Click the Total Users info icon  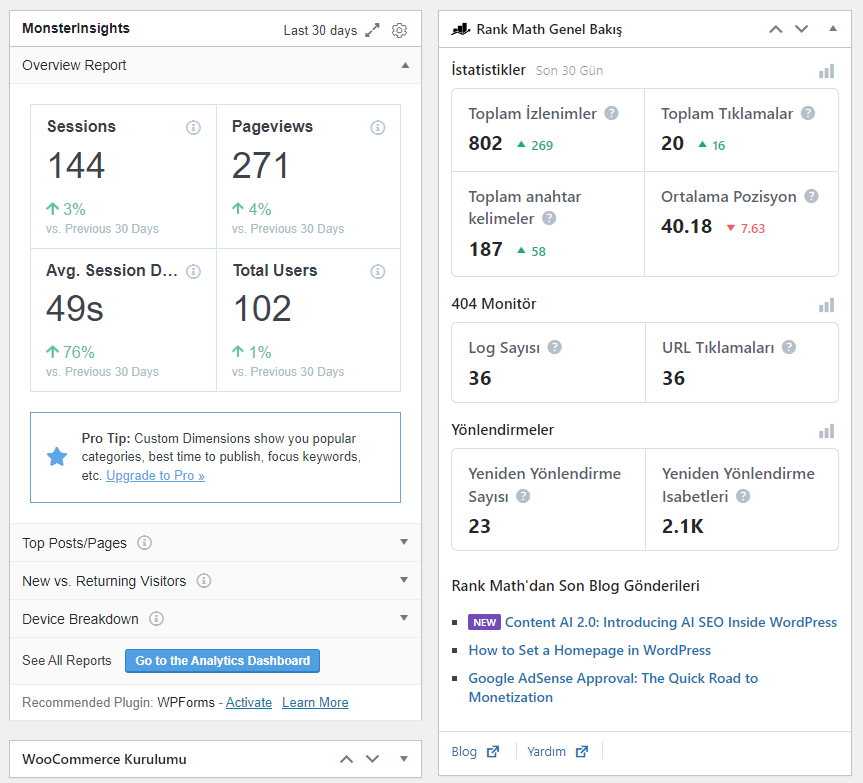[x=378, y=271]
